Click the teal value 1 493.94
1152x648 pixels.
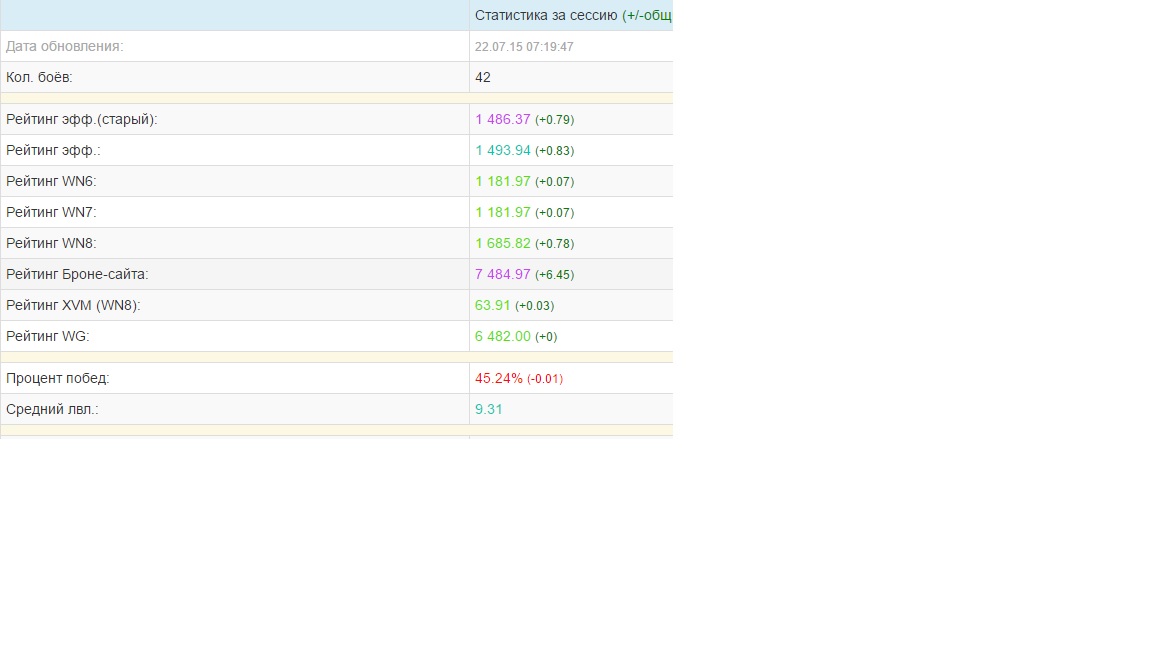click(503, 150)
